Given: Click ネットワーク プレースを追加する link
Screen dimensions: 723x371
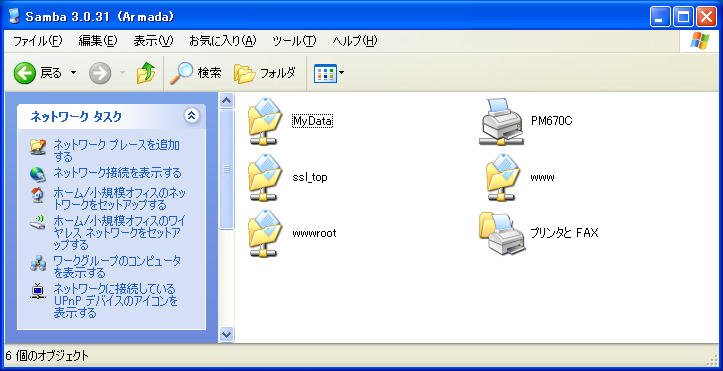Looking at the screenshot, I should click(x=117, y=151).
